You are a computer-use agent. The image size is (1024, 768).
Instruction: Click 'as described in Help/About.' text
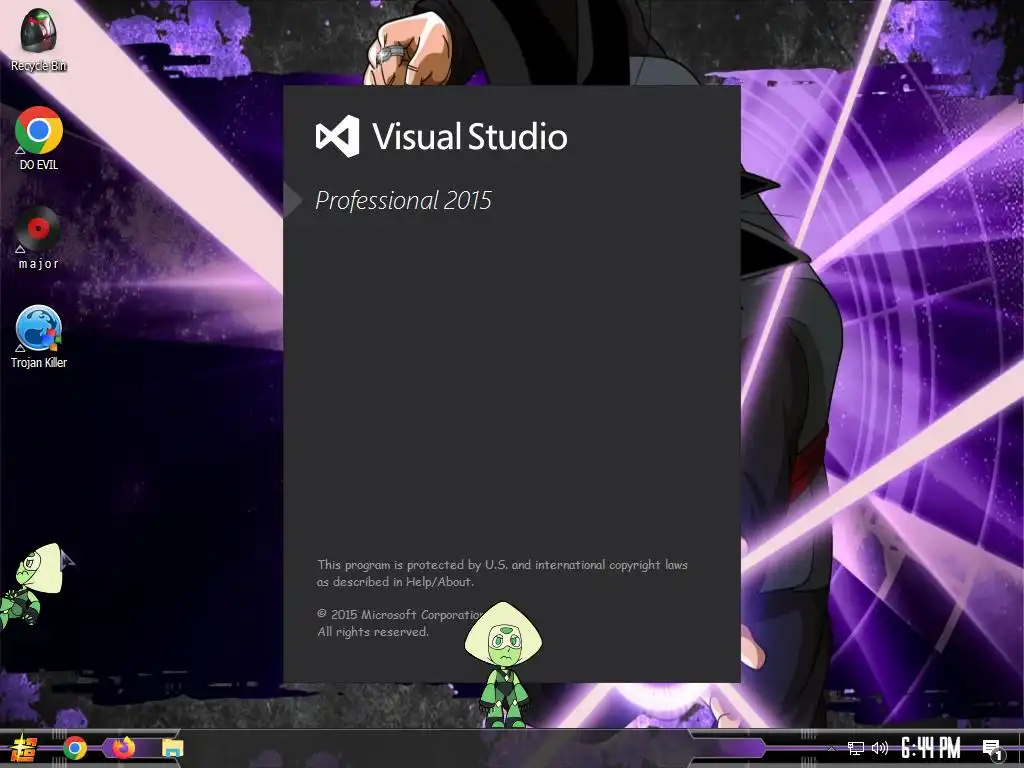pos(395,582)
